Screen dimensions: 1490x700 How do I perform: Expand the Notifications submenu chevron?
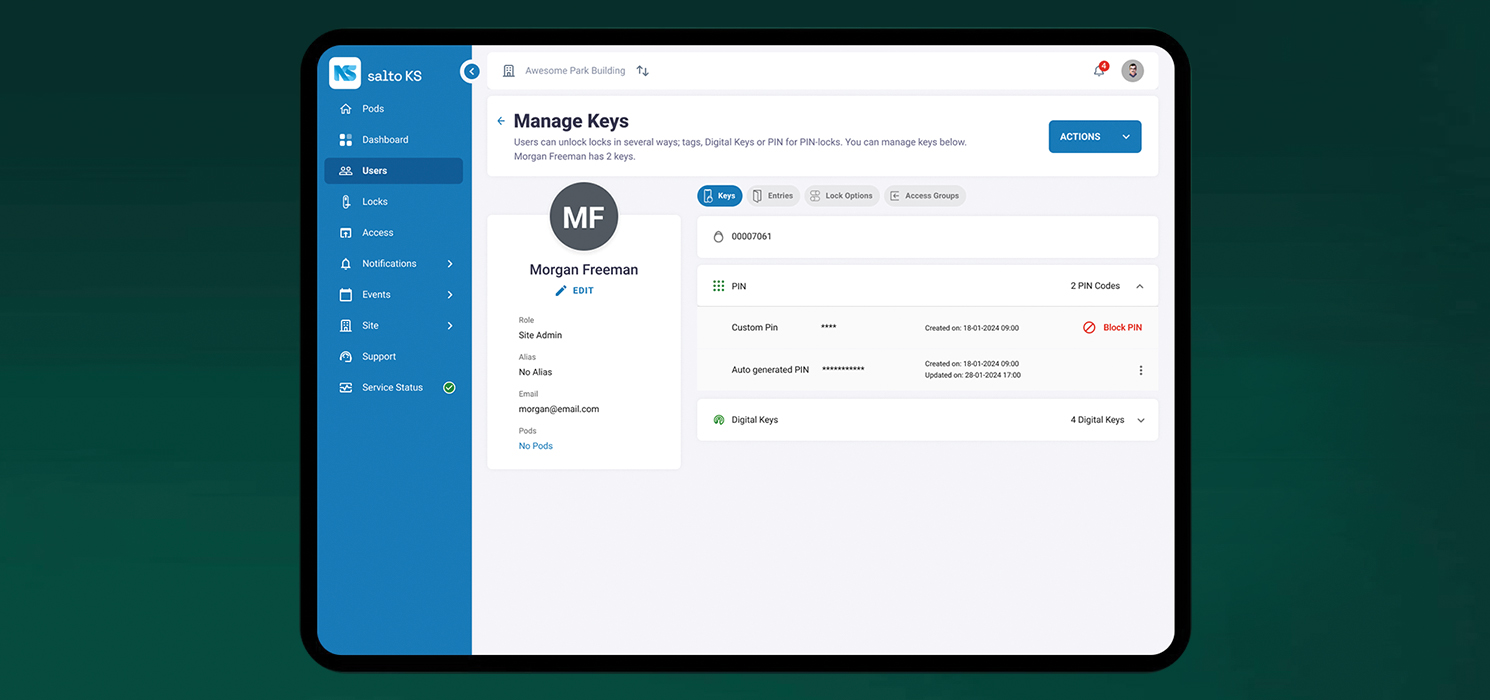coord(450,264)
